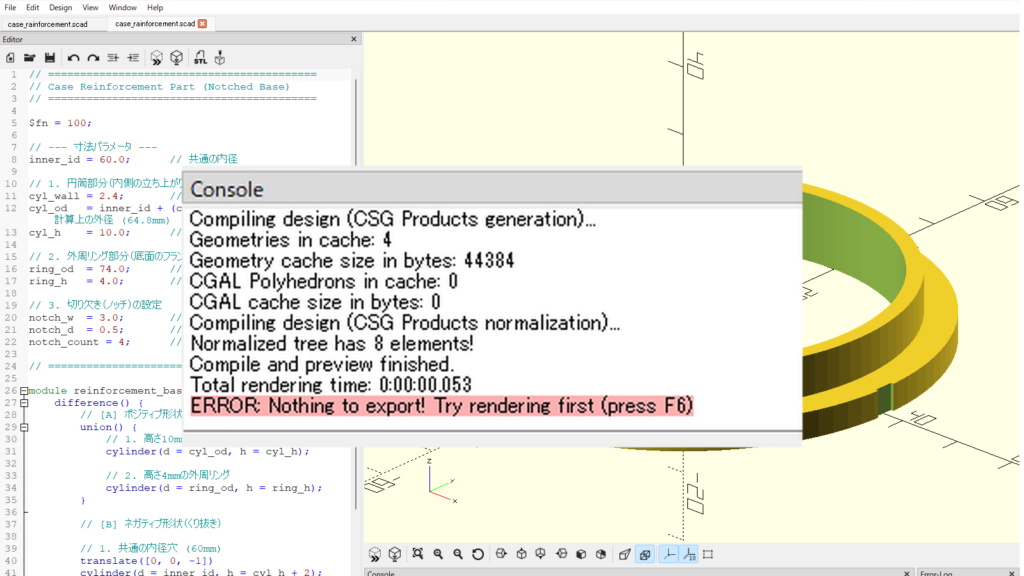Toggle orthogonal projection mode
Screen dimensions: 1024x576
(644, 553)
